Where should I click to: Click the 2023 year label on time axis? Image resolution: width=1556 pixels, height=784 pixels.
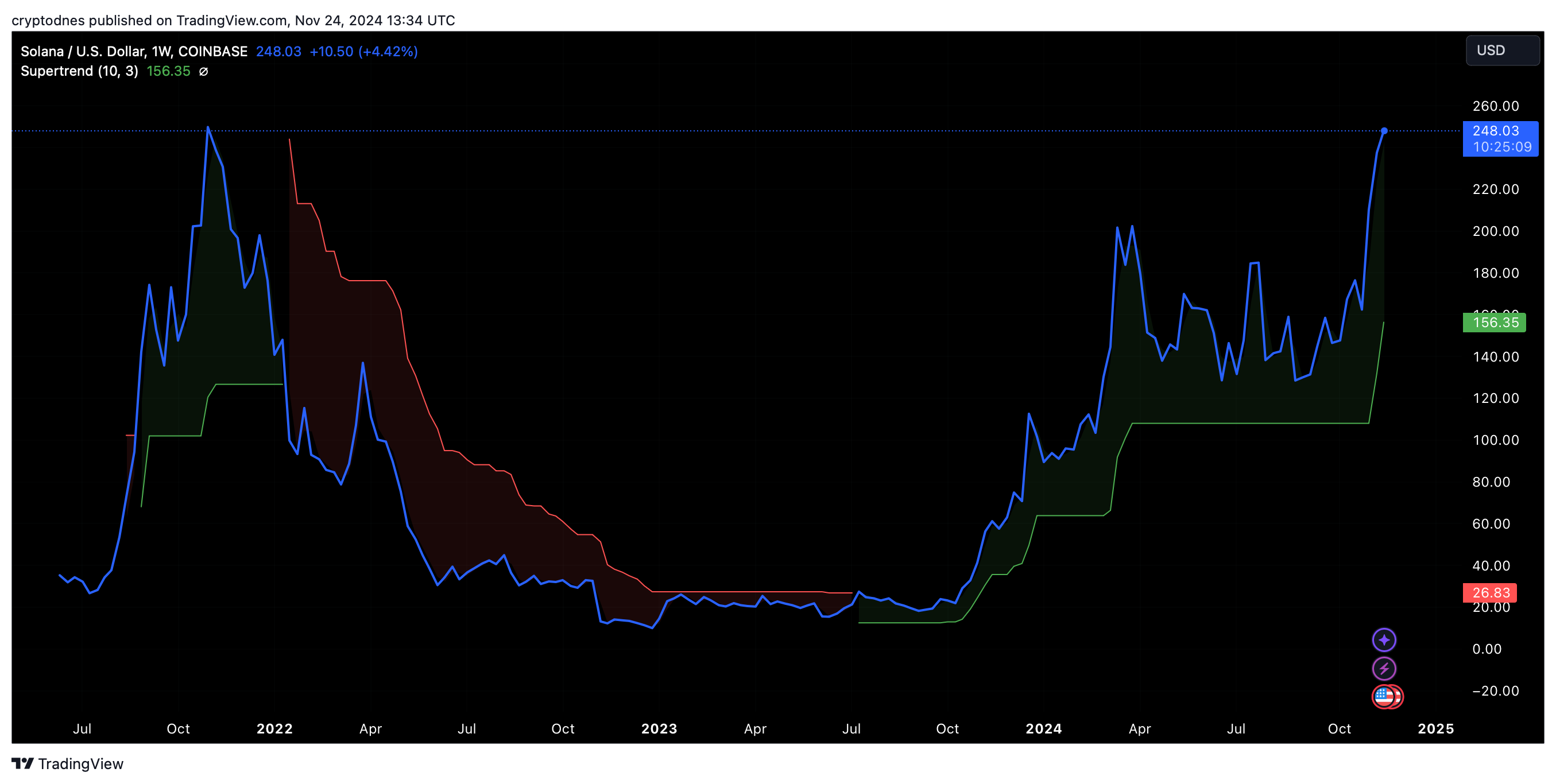pyautogui.click(x=659, y=728)
